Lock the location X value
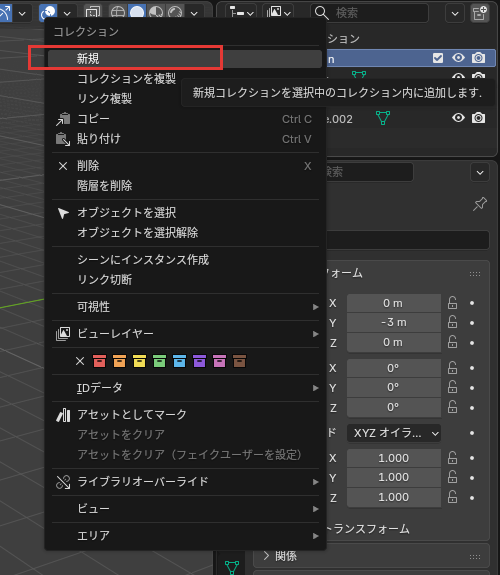 coord(452,303)
